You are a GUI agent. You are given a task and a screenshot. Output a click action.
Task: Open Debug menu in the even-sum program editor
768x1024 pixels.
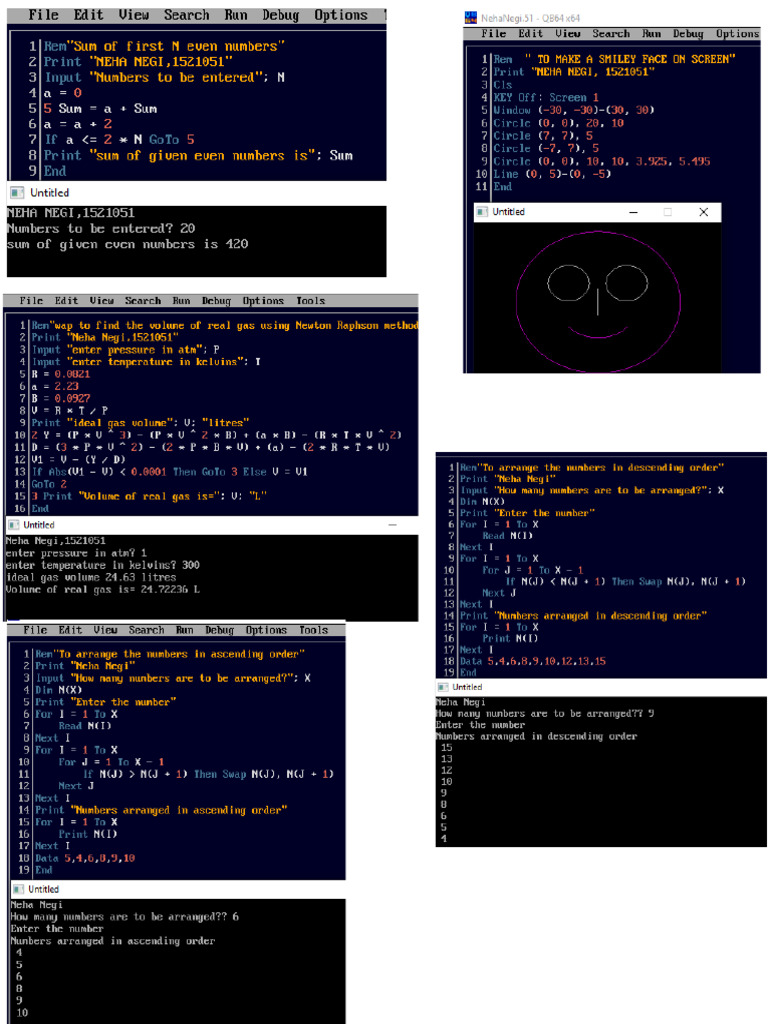[x=280, y=15]
